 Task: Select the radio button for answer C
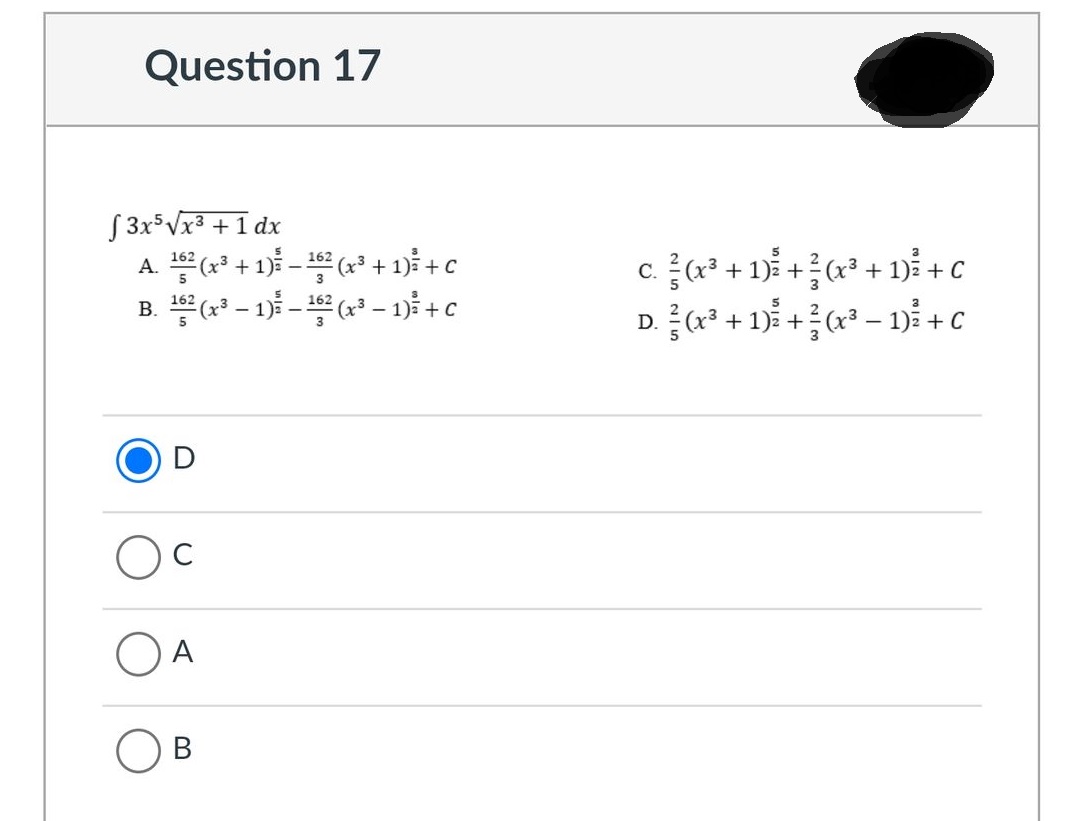[x=138, y=559]
